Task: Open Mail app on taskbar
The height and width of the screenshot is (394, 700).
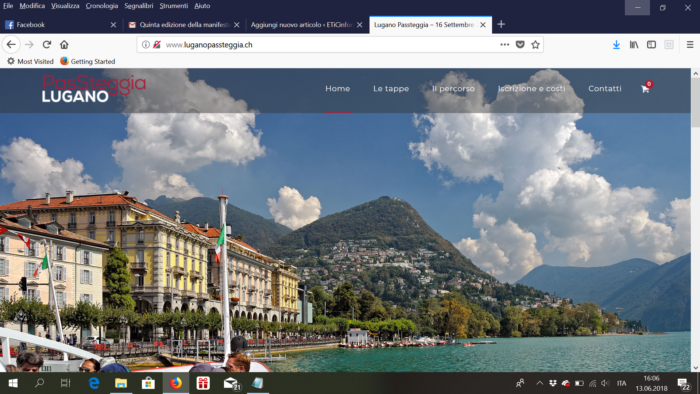Action: pos(231,383)
